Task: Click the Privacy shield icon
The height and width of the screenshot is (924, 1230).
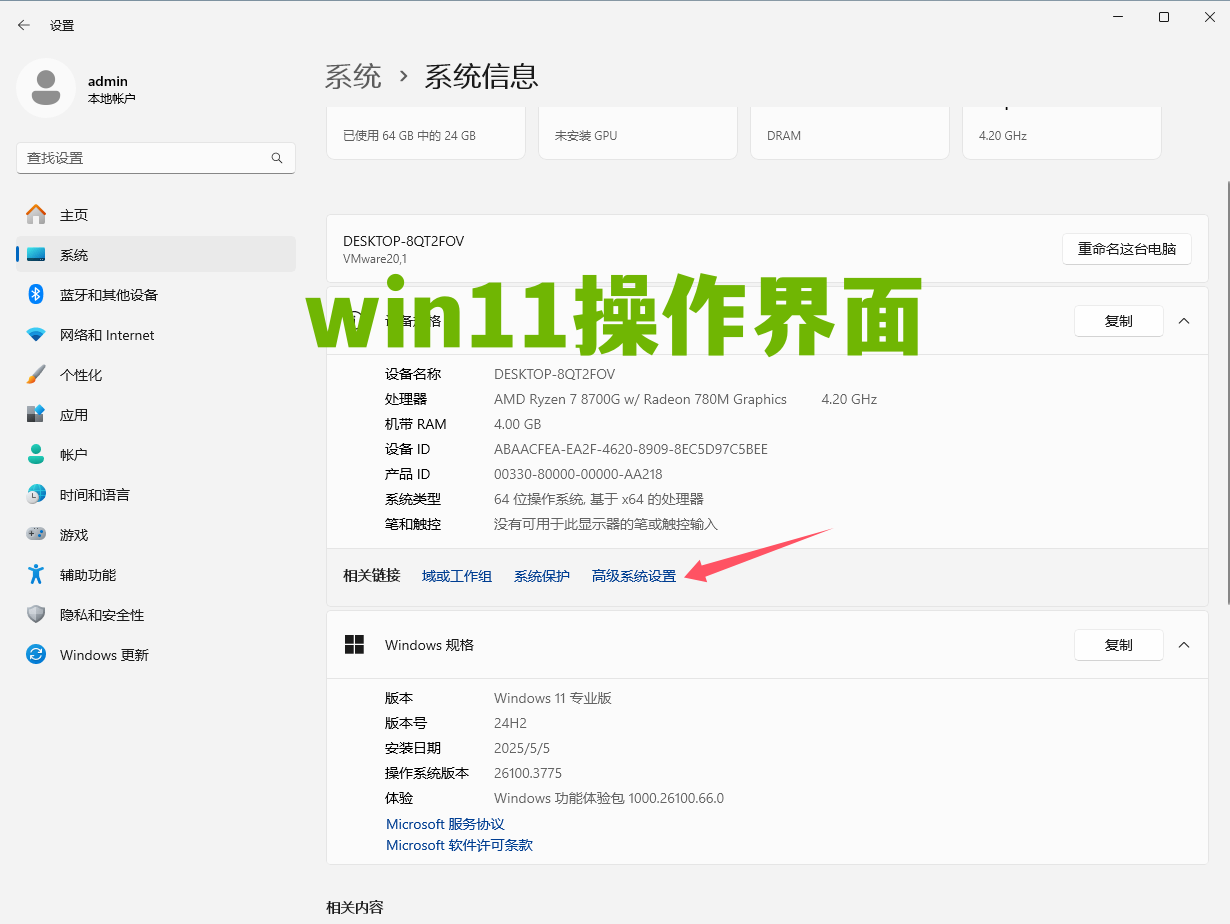Action: 36,614
